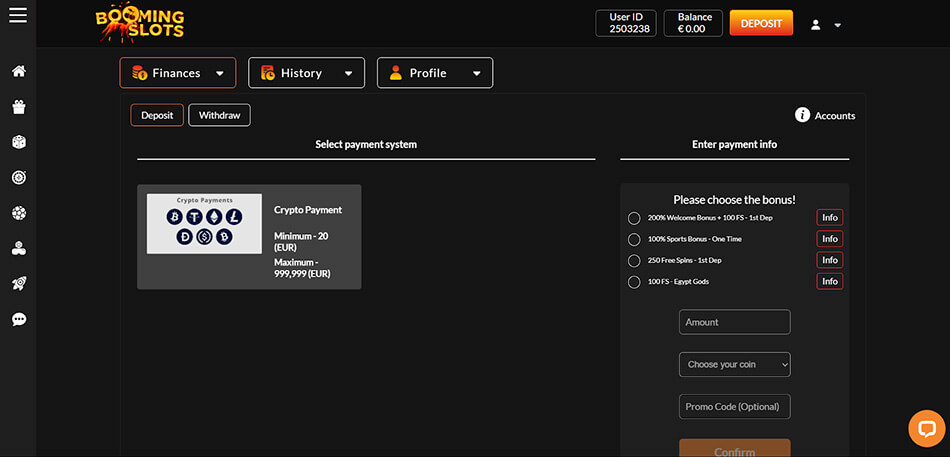
Task: Choose 100 FS Egypt Gods radio option
Action: coord(634,282)
